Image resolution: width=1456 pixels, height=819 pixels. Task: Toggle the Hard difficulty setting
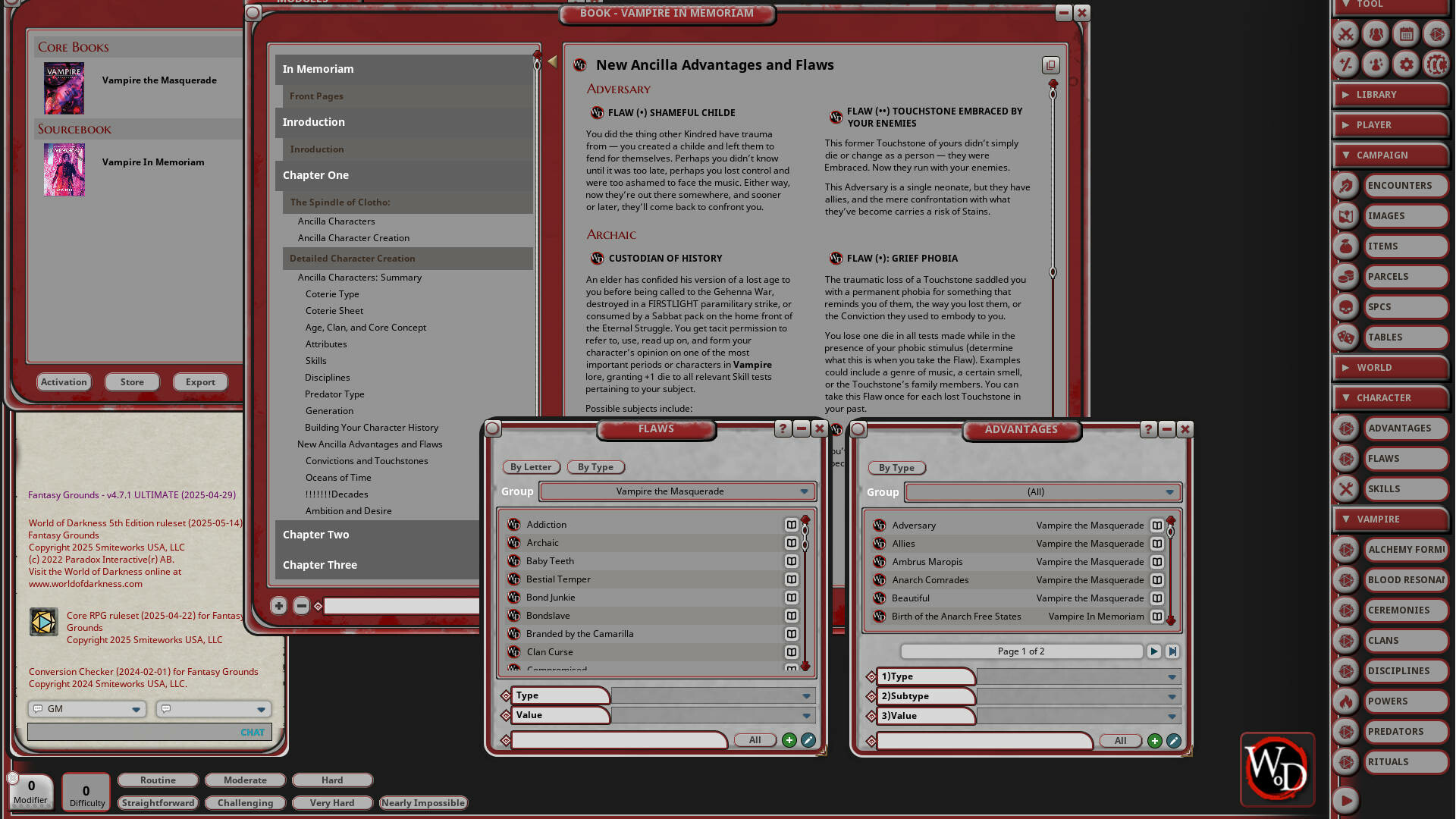click(x=331, y=780)
